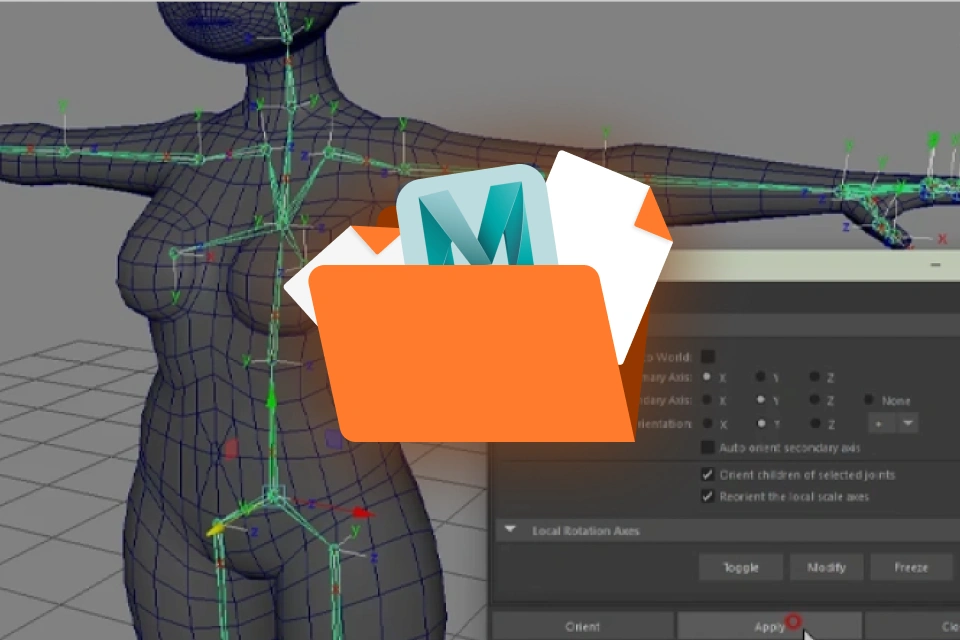This screenshot has height=640, width=960.
Task: Click the Apply button
Action: tap(770, 626)
